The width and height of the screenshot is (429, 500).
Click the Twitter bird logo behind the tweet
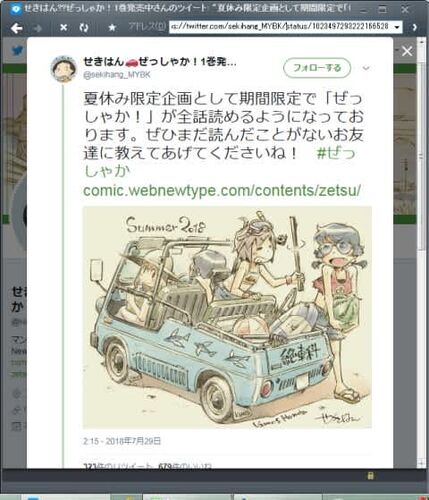(17, 51)
